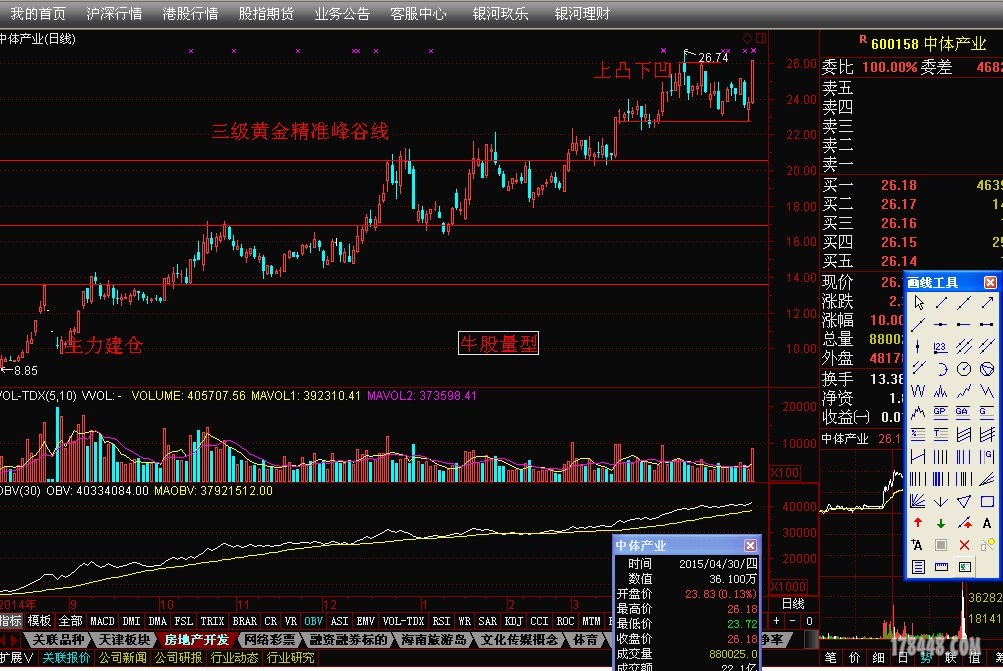The width and height of the screenshot is (1003, 671).
Task: Select the GA lines tool
Action: pyautogui.click(x=963, y=413)
